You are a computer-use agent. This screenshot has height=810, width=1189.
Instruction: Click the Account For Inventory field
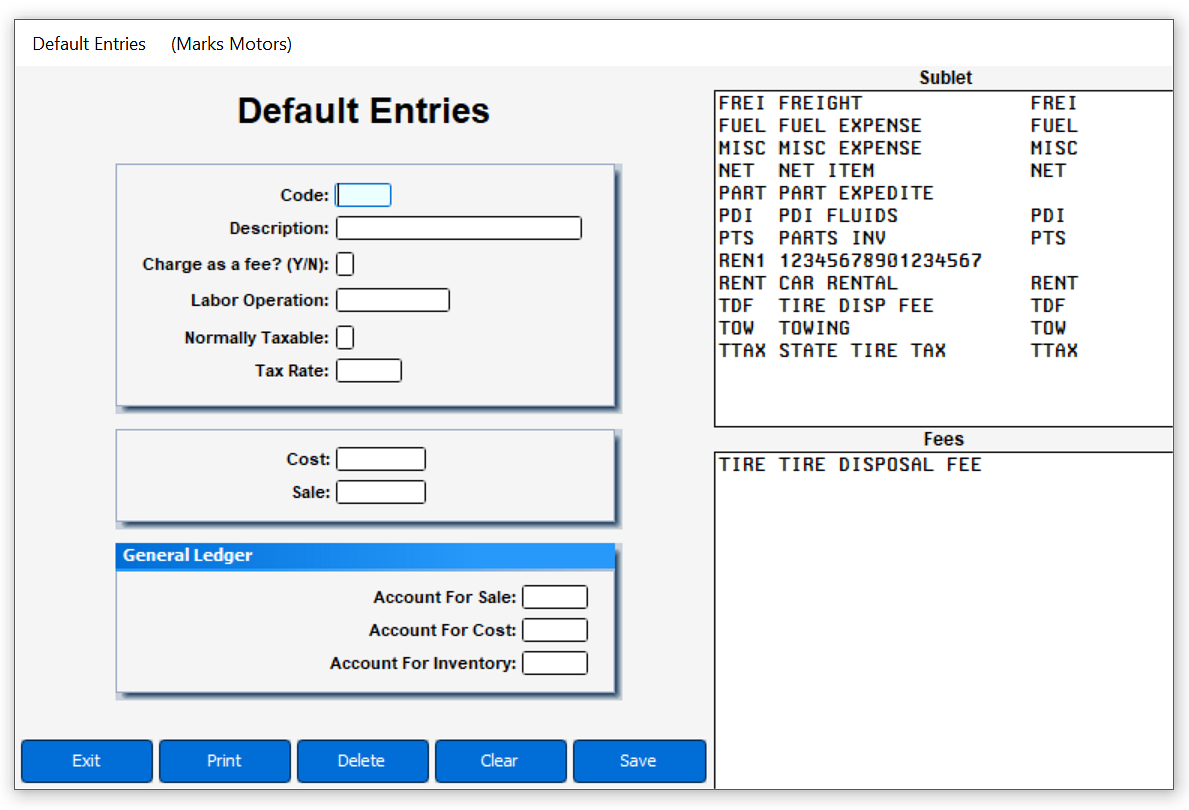tap(555, 662)
